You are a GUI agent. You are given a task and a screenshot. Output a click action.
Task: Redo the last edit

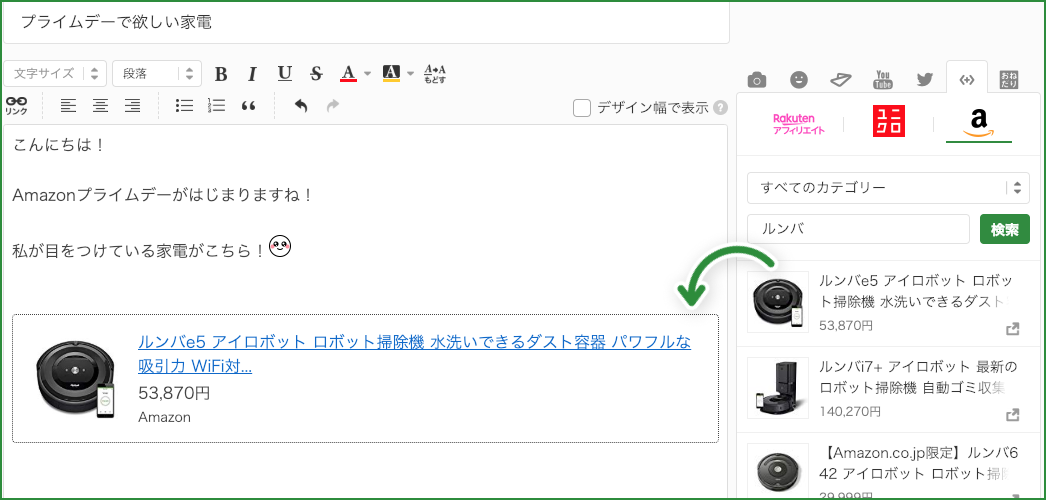pos(333,105)
